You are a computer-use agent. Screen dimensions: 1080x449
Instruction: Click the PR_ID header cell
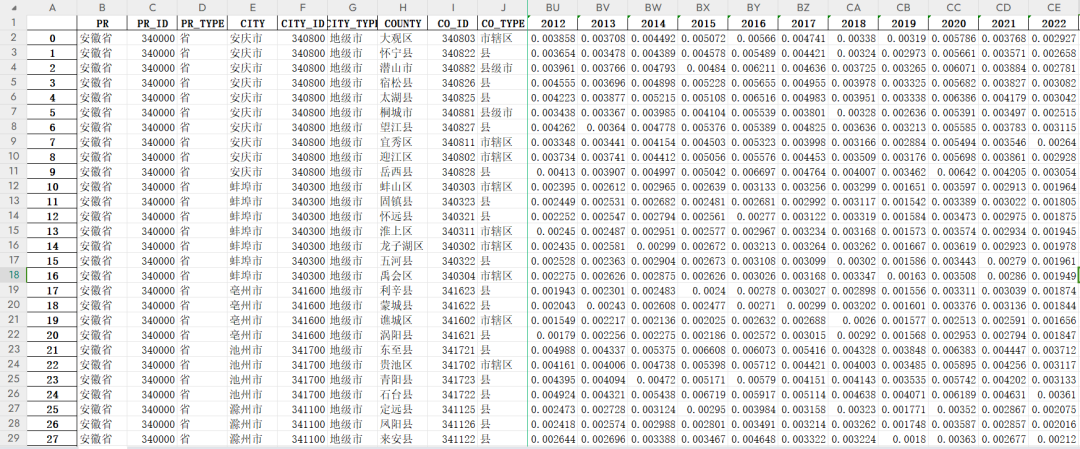tap(152, 23)
